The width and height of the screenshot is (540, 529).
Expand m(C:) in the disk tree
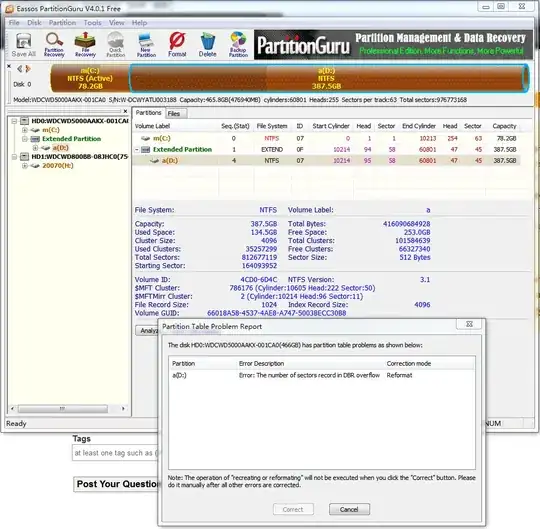point(24,130)
